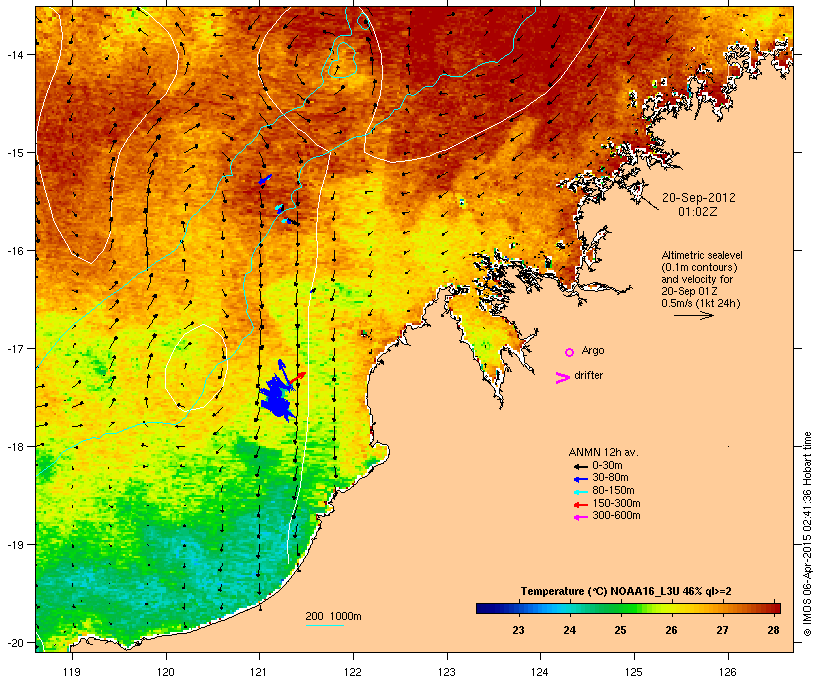Click the longitude axis label 121
The width and height of the screenshot is (820, 680).
pyautogui.click(x=259, y=672)
